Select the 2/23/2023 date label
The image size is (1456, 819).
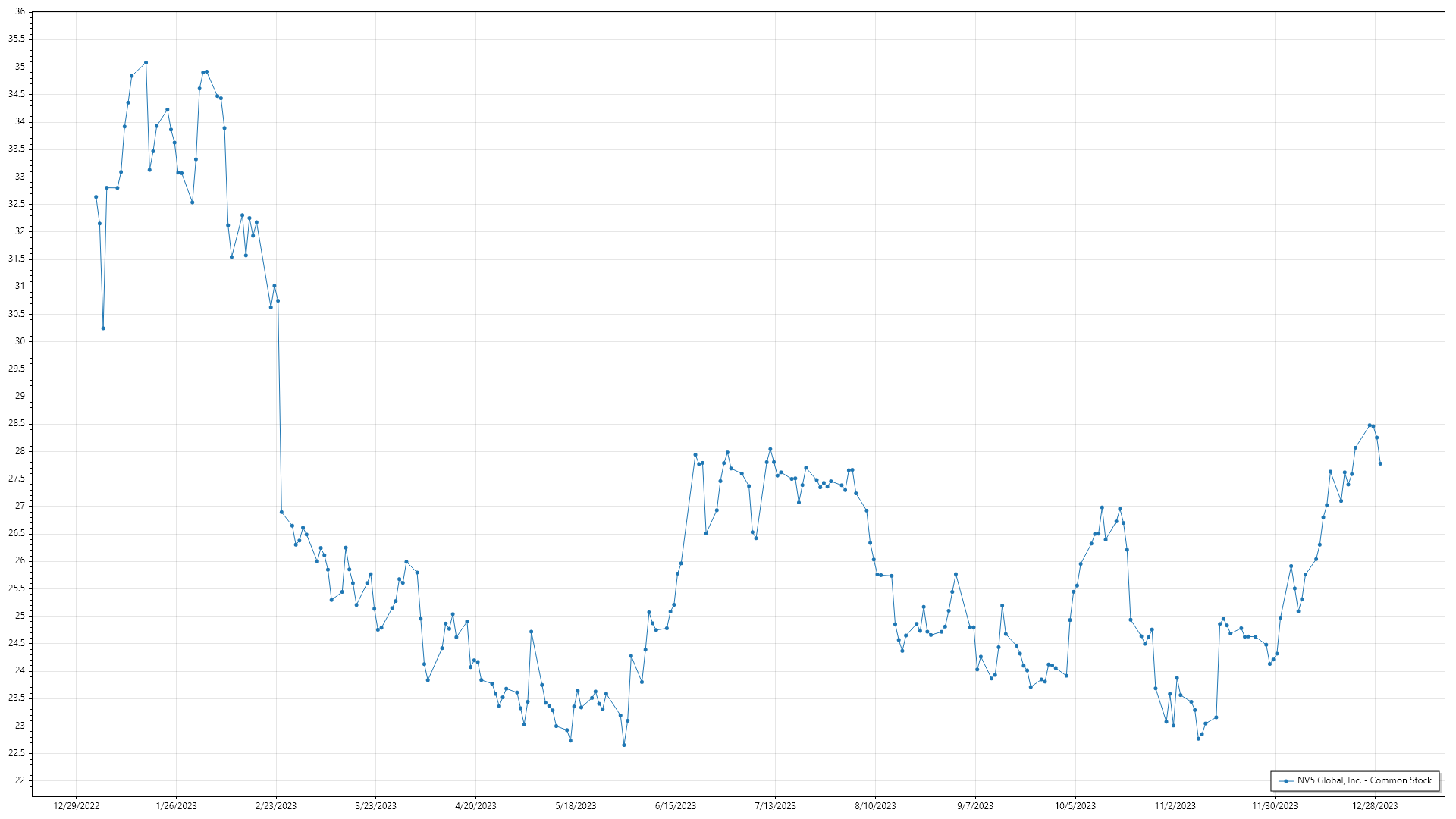276,805
